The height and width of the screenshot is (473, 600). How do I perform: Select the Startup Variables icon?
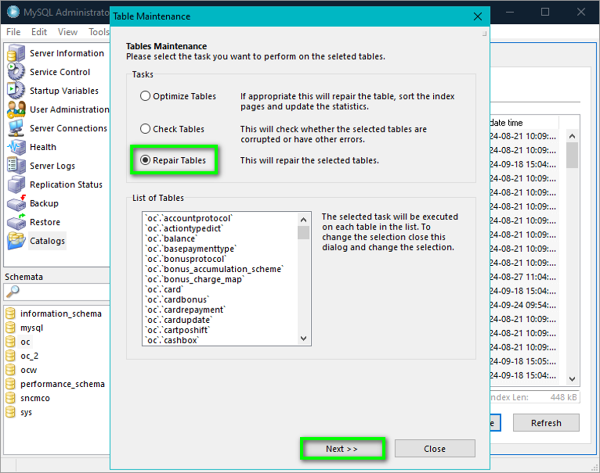pyautogui.click(x=16, y=91)
